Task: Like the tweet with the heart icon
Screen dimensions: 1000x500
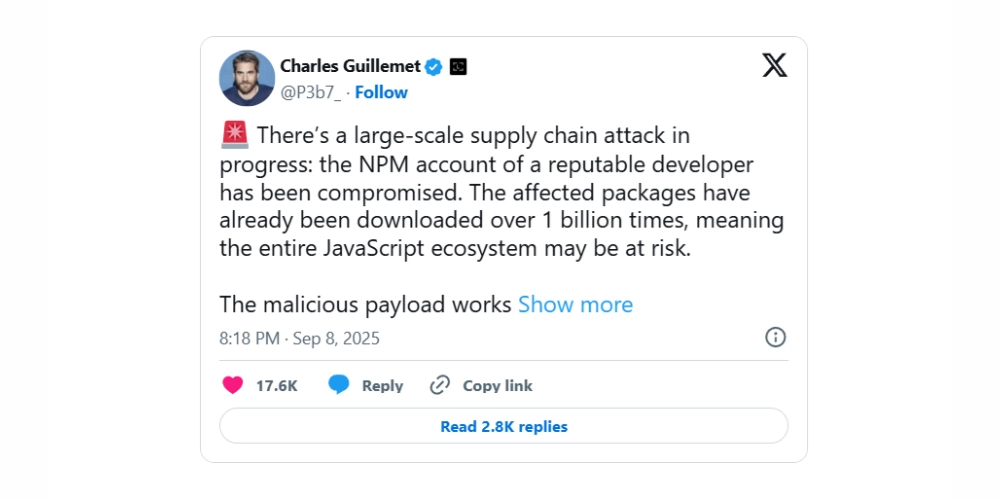Action: point(233,385)
